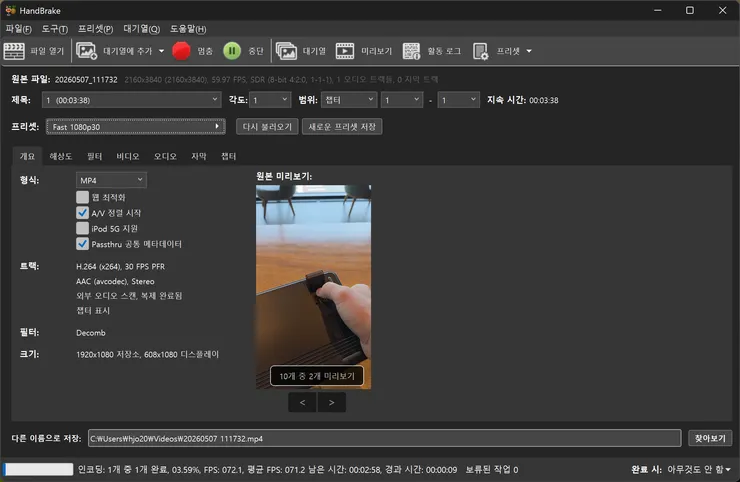Open the start chapter dropdown

[402, 100]
